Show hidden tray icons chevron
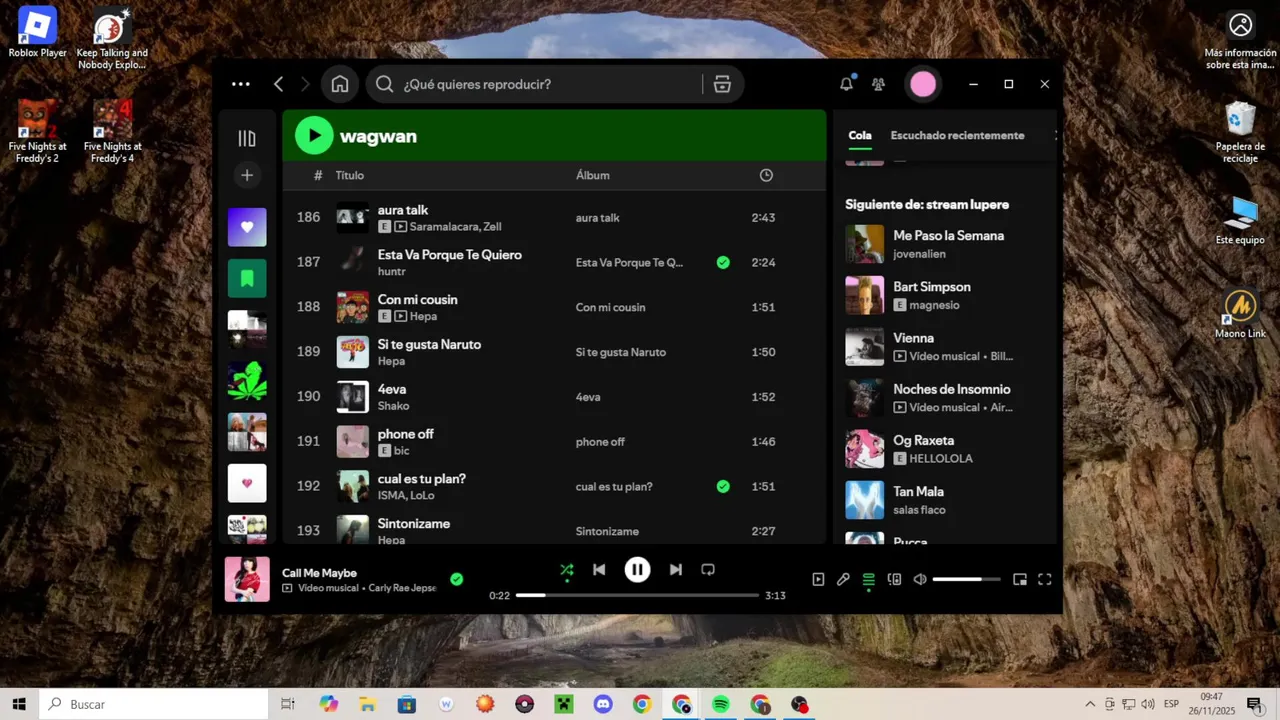1280x720 pixels. click(x=1089, y=704)
